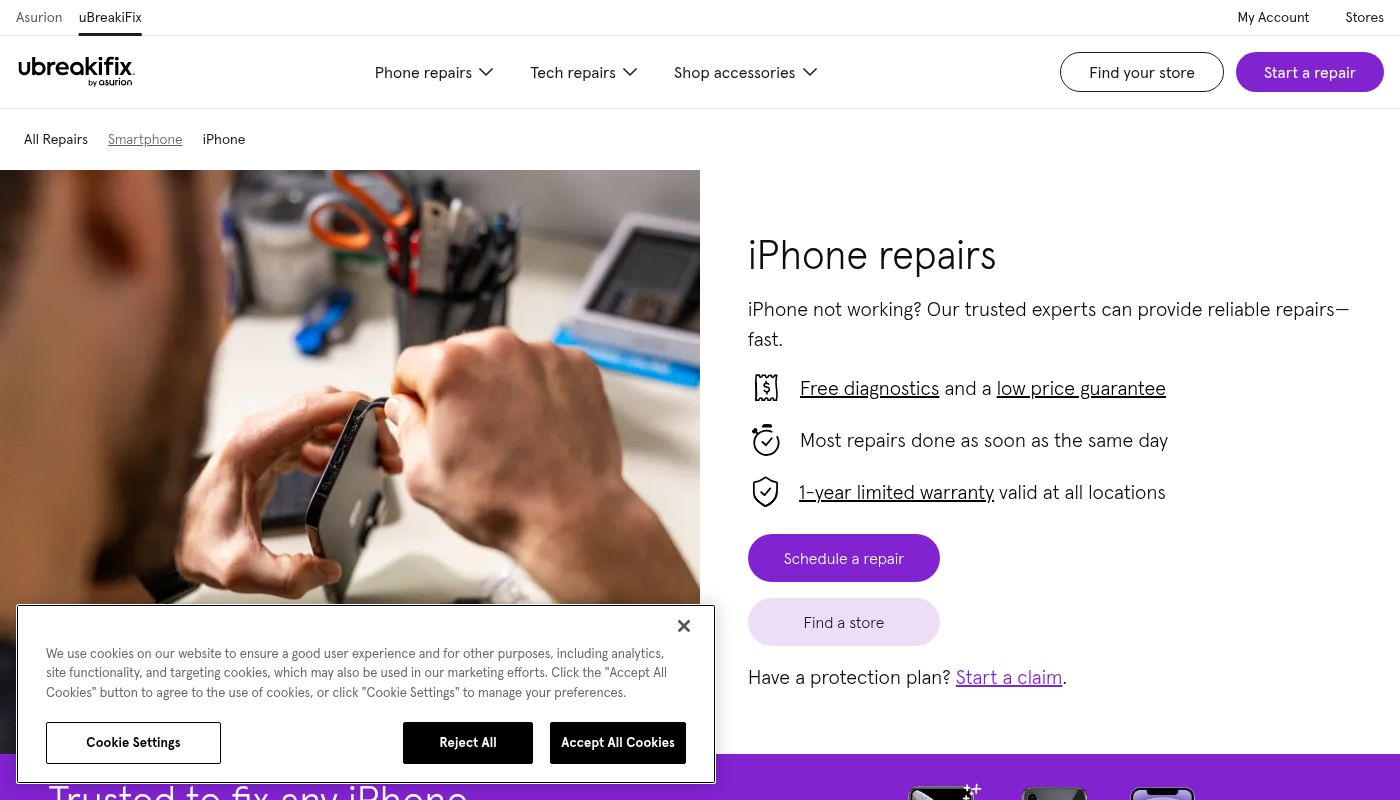Viewport: 1400px width, 800px height.
Task: Accept All Cookies in the banner
Action: tap(618, 743)
